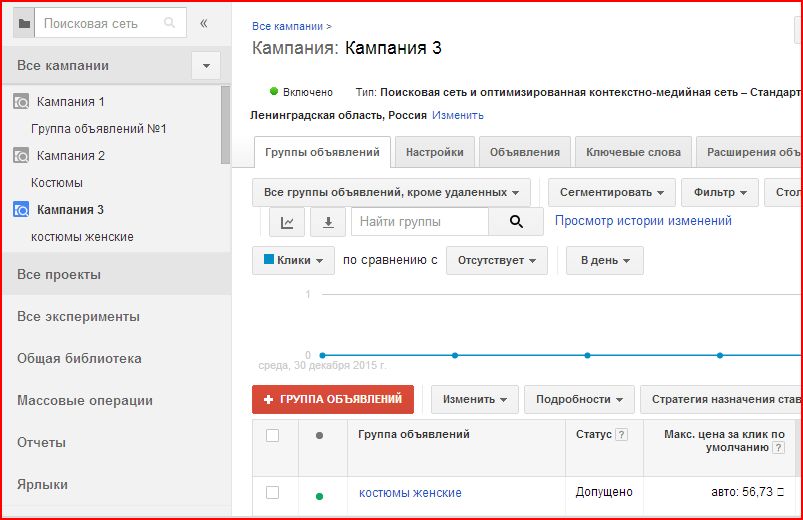Click the green enabled status dot for Включено

click(x=274, y=91)
